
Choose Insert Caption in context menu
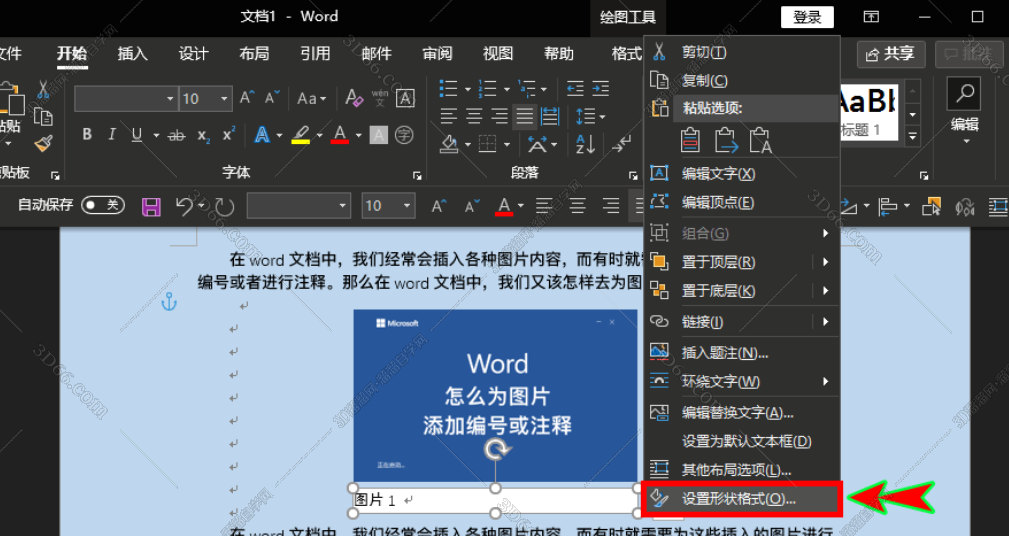pyautogui.click(x=743, y=353)
